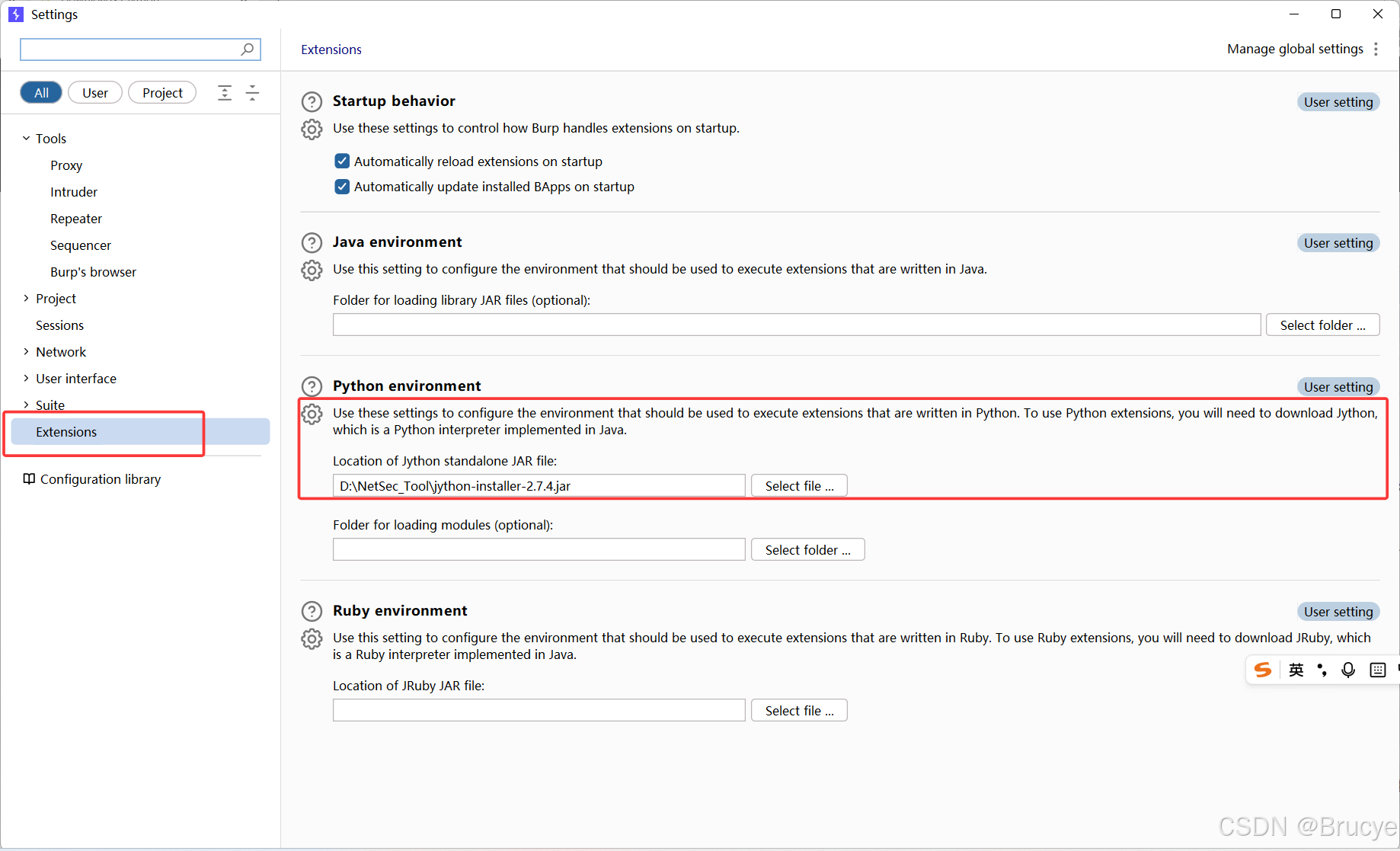Select the Extensions settings page

tap(140, 431)
